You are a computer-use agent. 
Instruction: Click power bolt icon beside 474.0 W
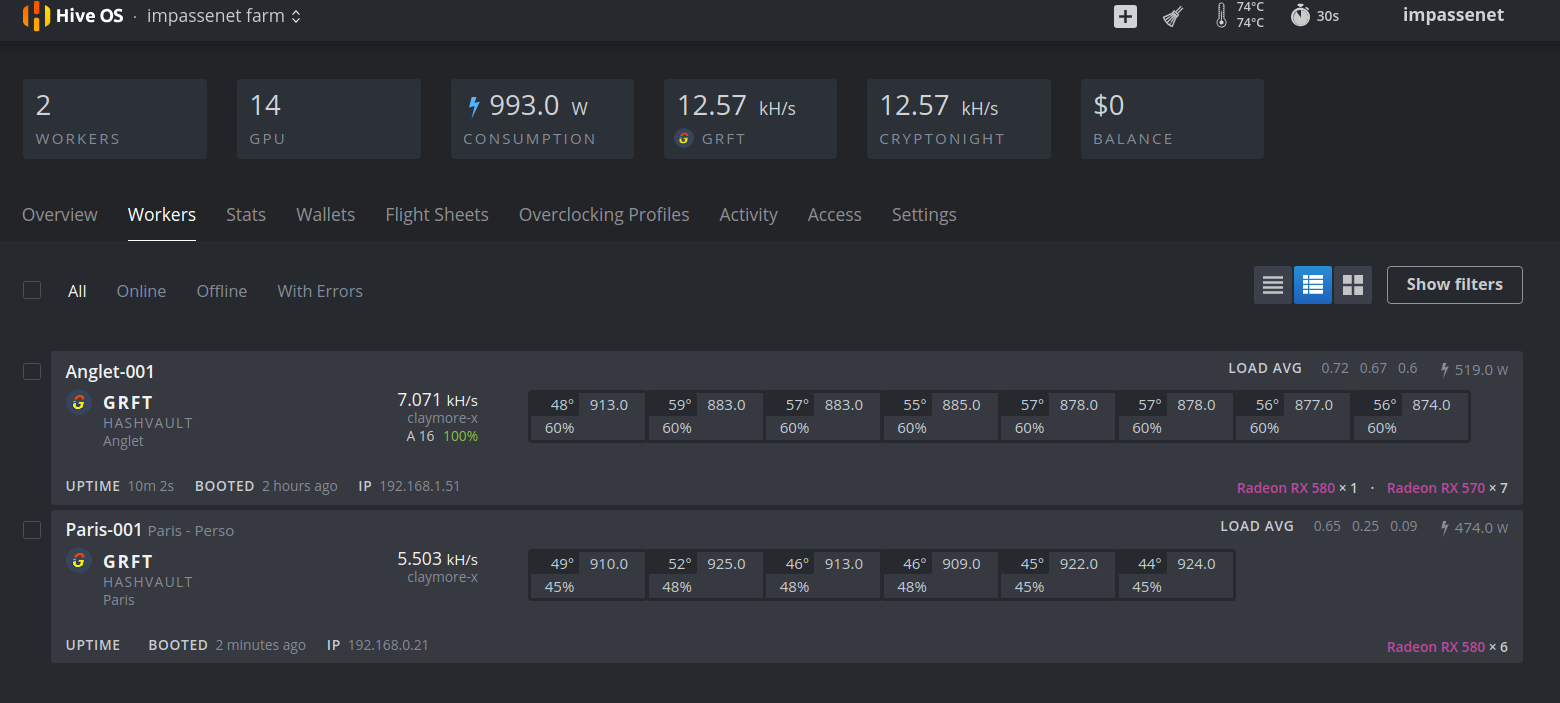click(1444, 527)
